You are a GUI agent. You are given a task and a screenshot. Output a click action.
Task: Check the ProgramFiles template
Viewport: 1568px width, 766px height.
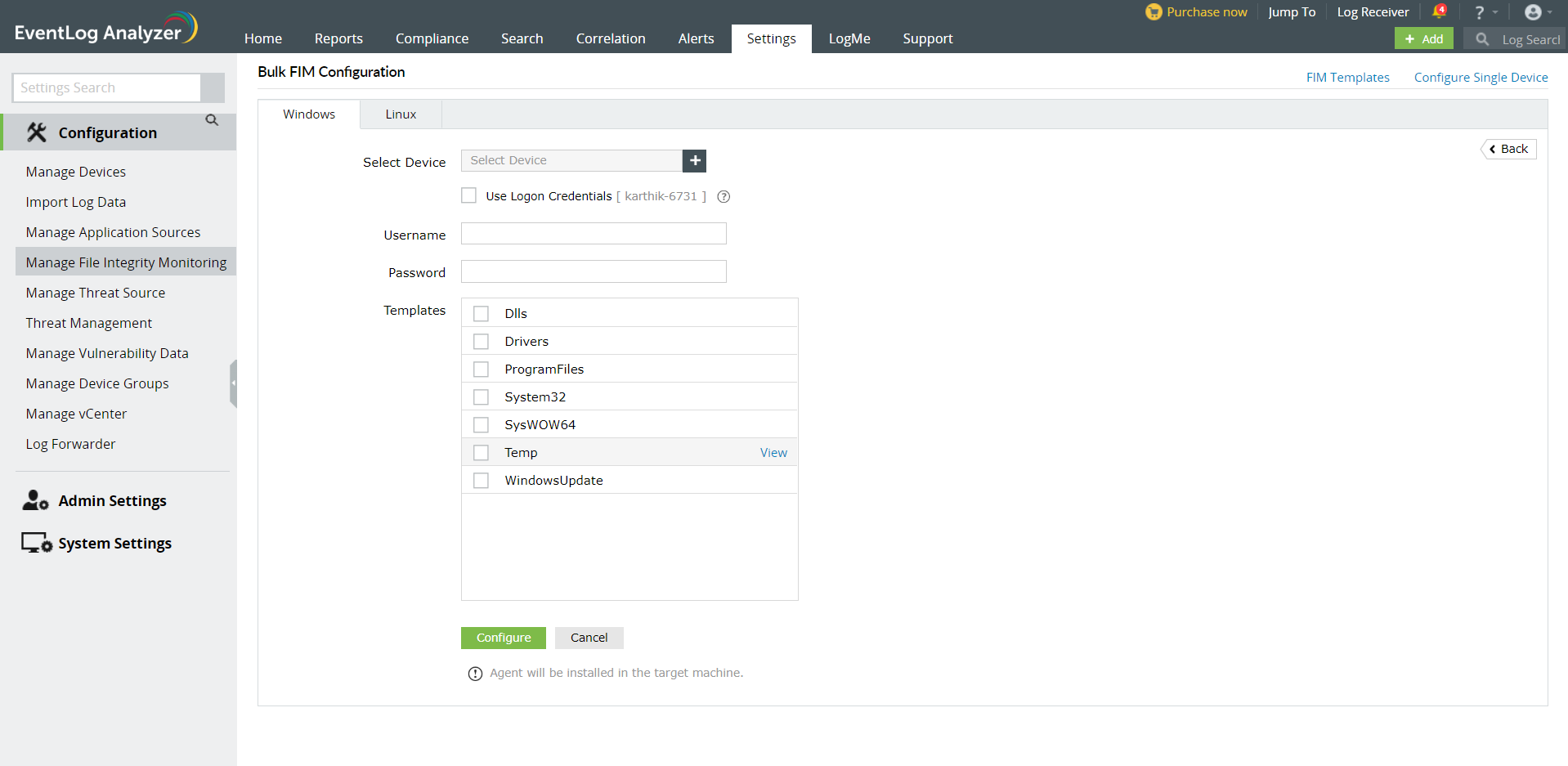(x=481, y=370)
